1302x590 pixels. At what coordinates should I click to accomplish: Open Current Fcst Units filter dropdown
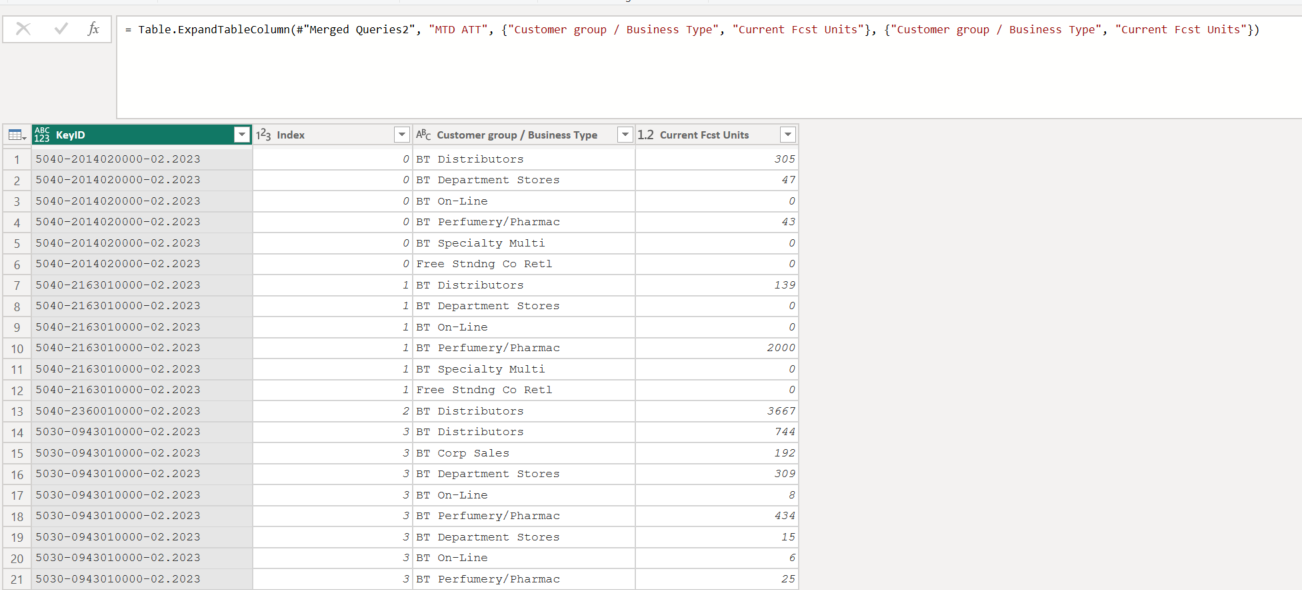787,135
